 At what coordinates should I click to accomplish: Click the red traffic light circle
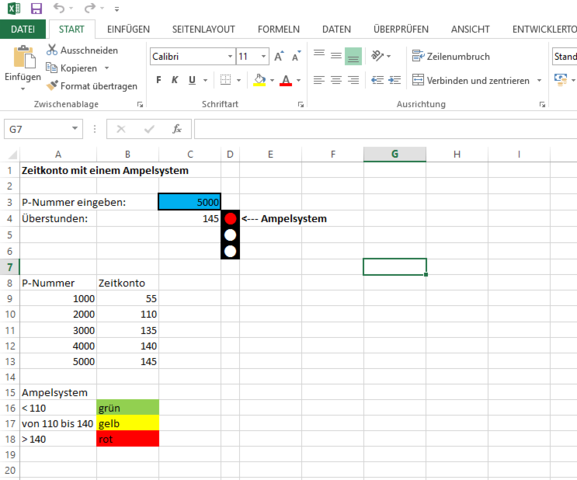coord(230,219)
